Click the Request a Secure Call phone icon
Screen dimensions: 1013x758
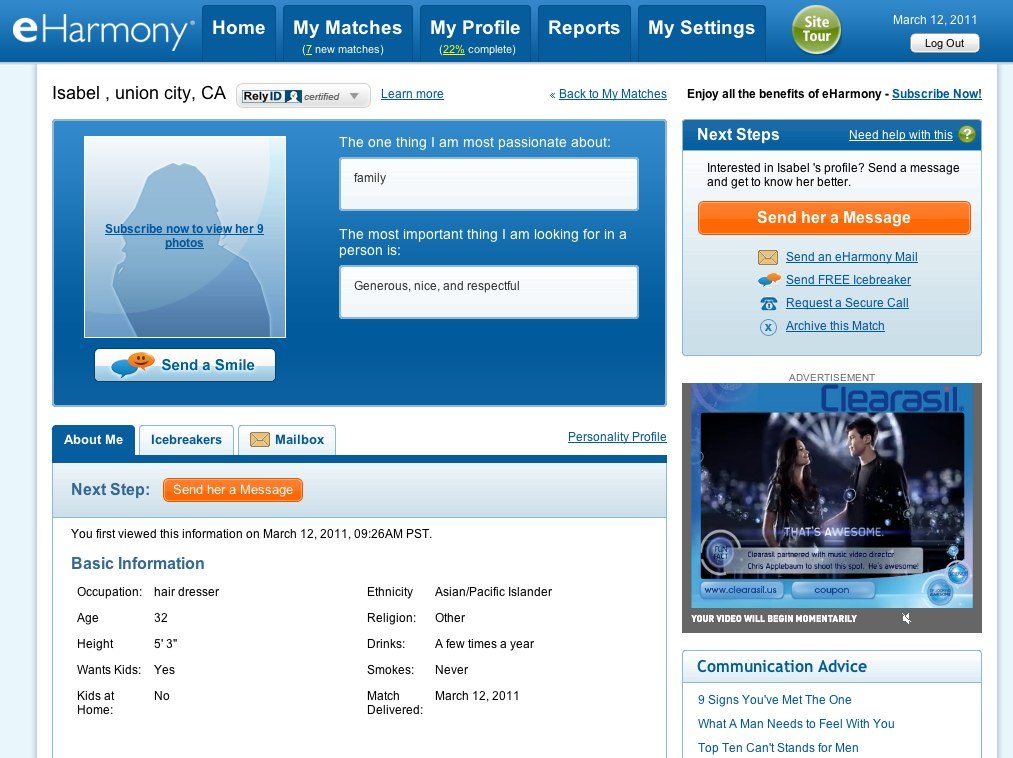[768, 303]
